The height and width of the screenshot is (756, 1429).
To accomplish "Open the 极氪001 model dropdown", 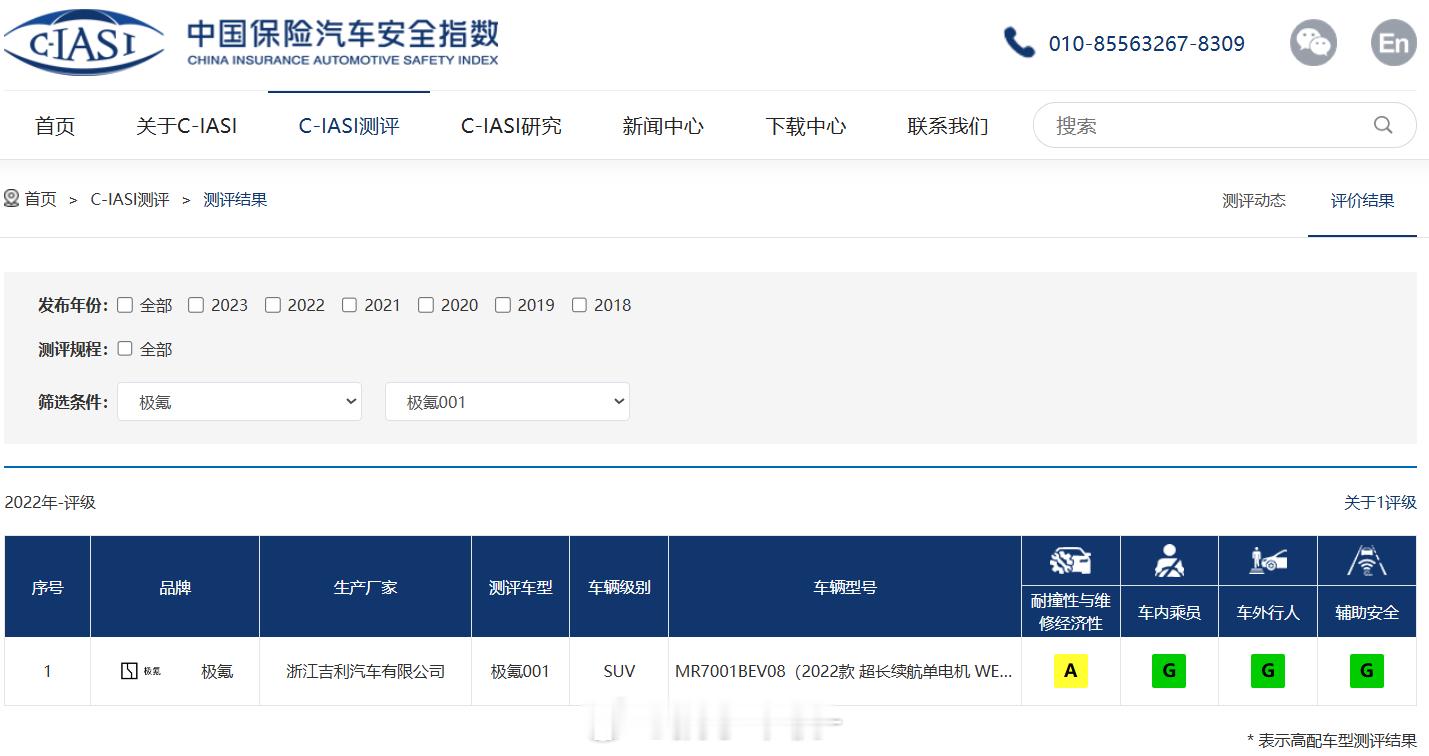I will coord(507,402).
